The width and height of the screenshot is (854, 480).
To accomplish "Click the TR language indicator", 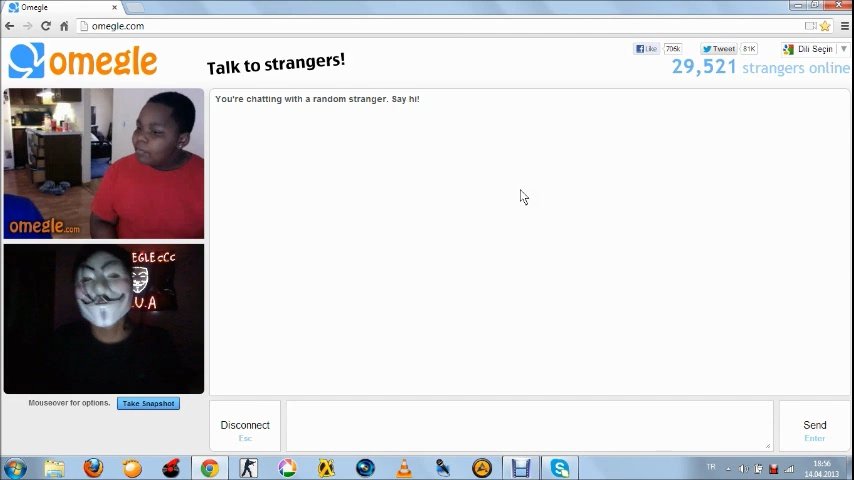I will pos(711,467).
